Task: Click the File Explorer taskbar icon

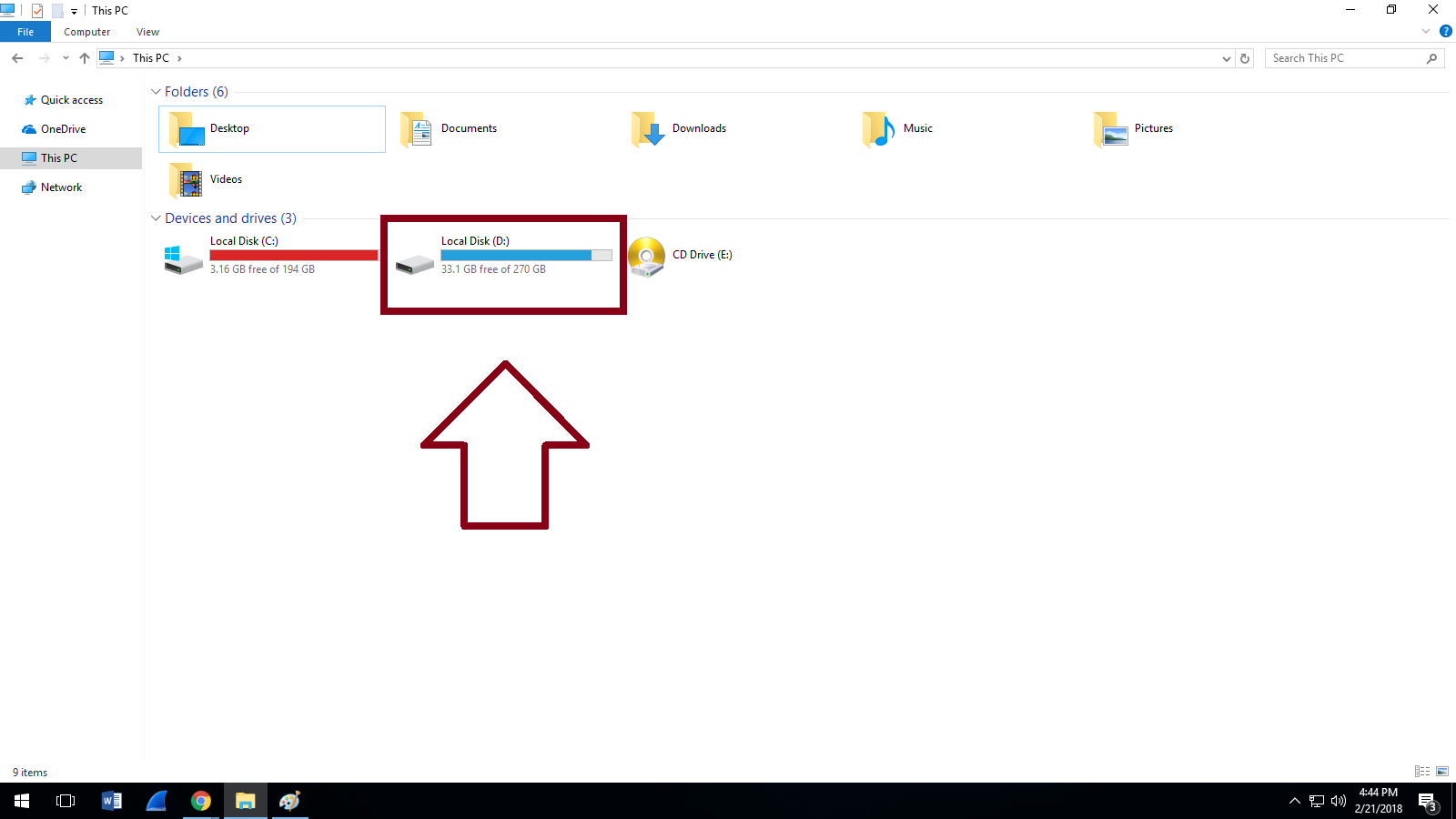Action: pos(246,801)
